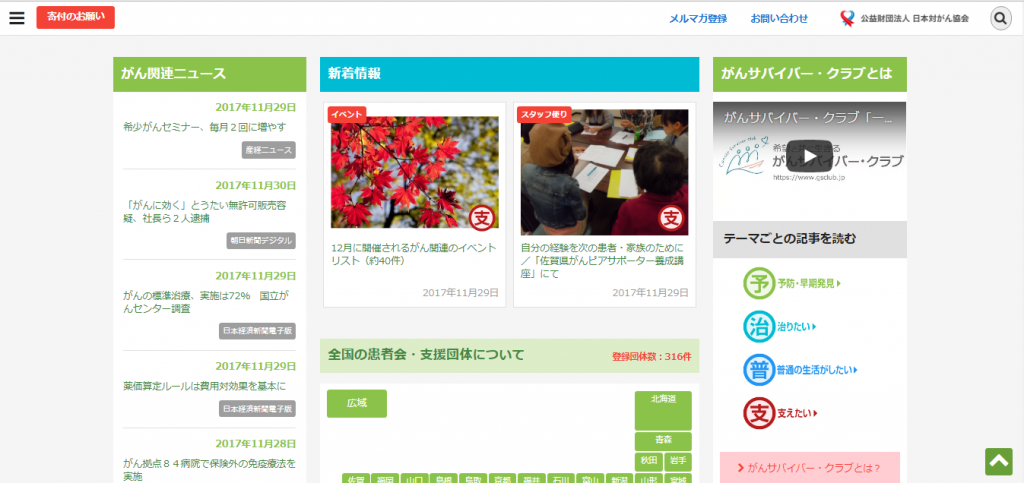Image resolution: width=1024 pixels, height=483 pixels.
Task: Select the 広域 region button
Action: coord(357,403)
